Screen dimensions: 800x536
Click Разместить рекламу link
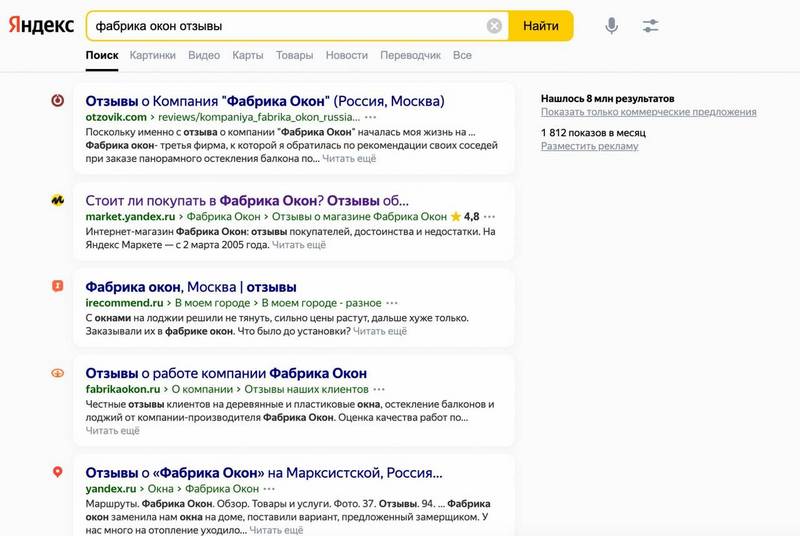click(589, 146)
